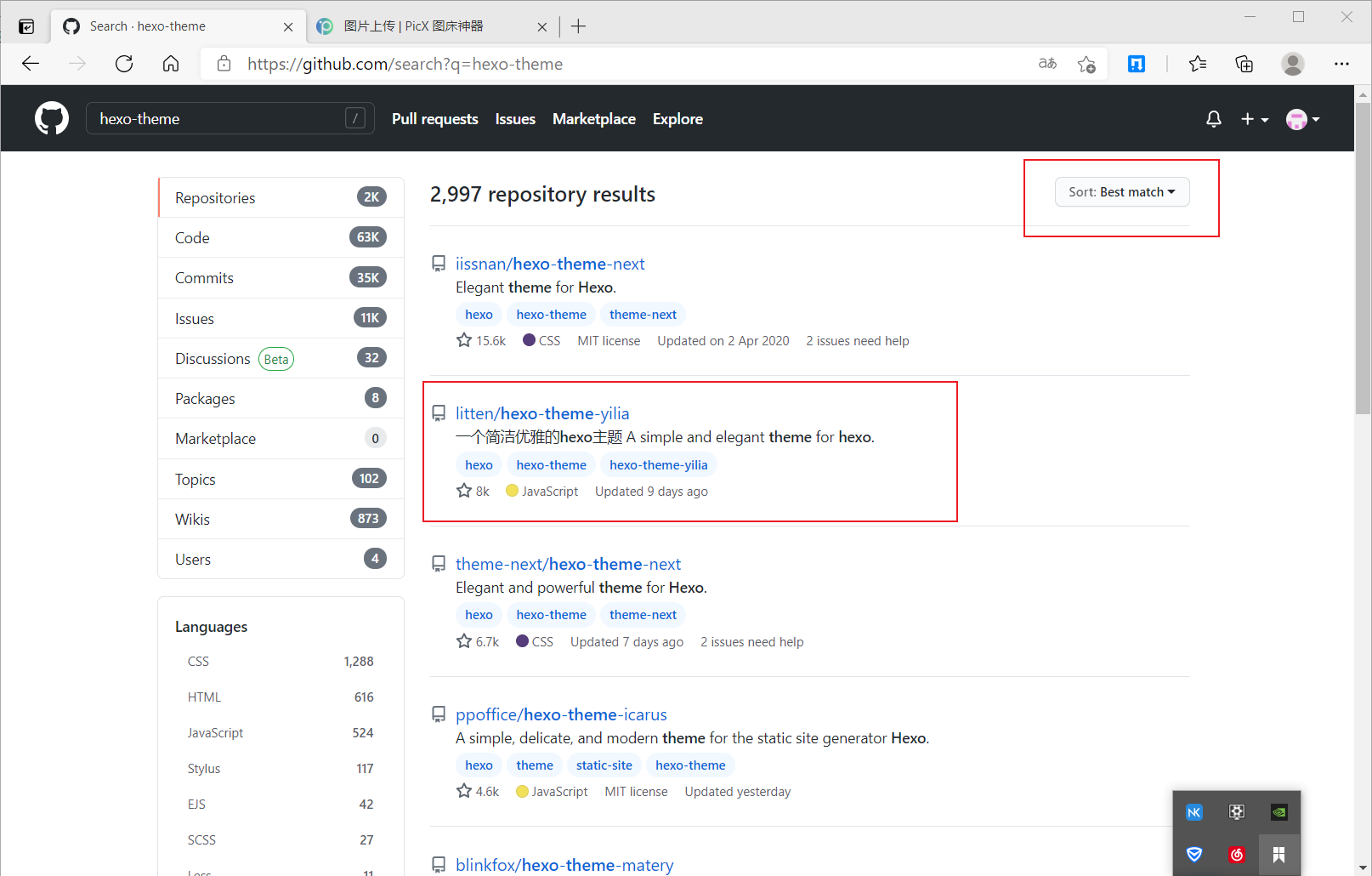Select the Packages filter
The width and height of the screenshot is (1372, 876).
click(x=281, y=398)
